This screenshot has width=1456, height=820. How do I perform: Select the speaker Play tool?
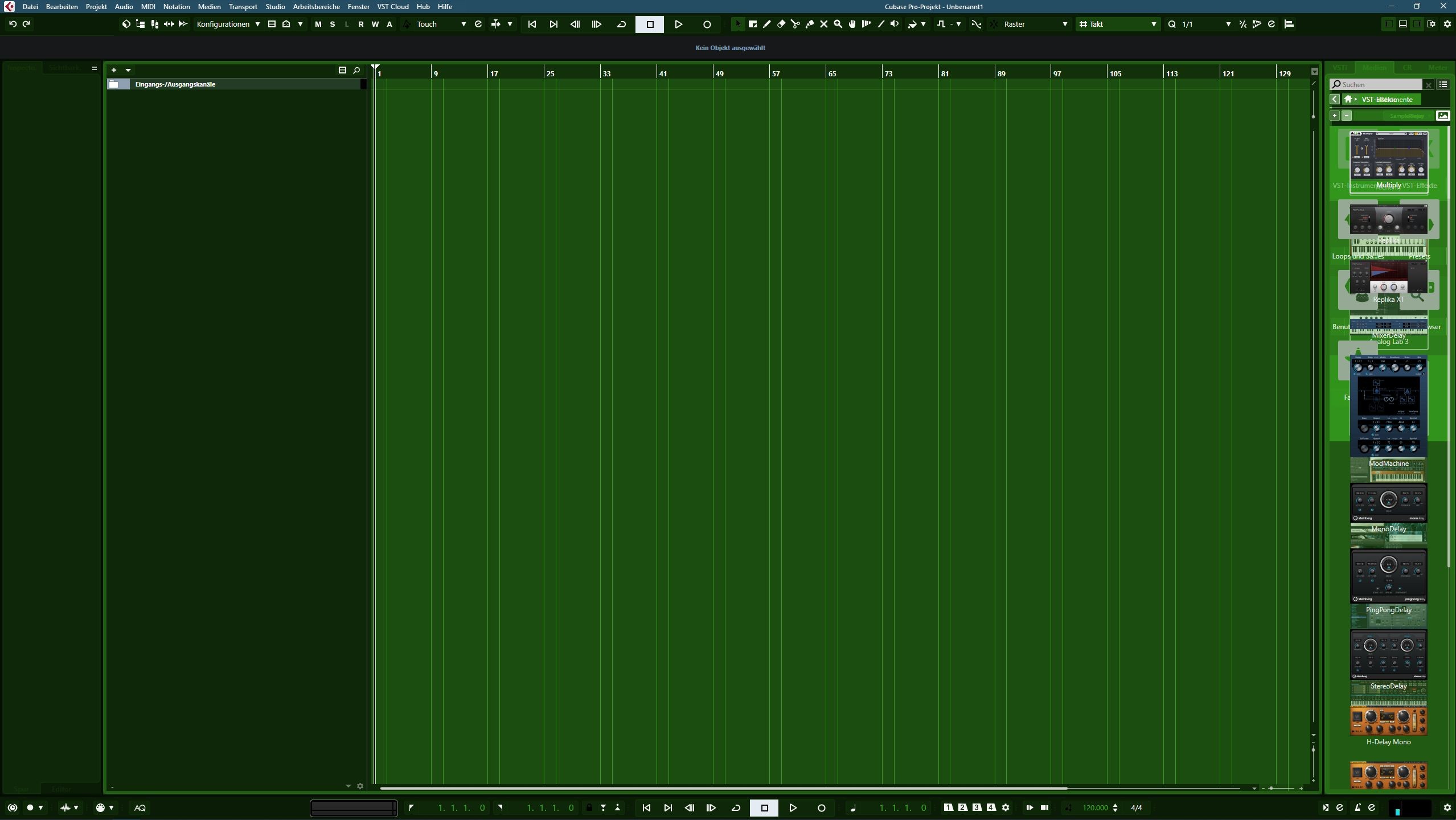(x=895, y=24)
